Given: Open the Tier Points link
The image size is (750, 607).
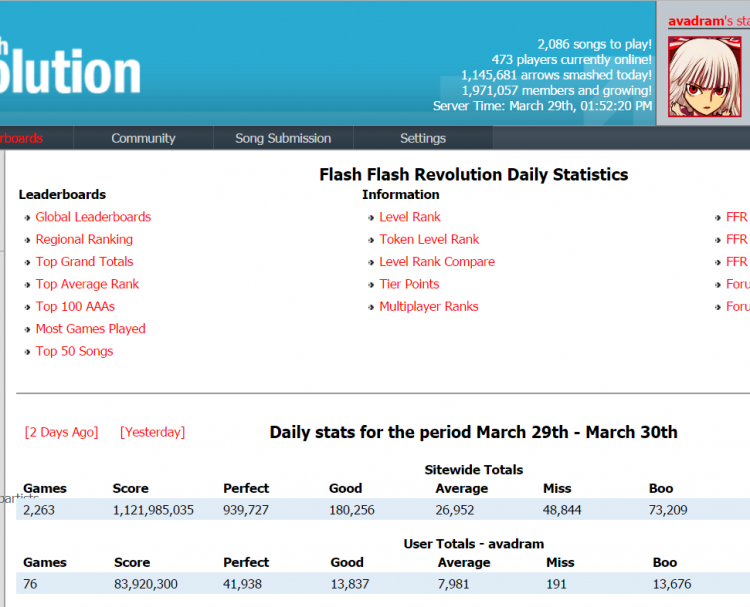Looking at the screenshot, I should click(x=409, y=284).
